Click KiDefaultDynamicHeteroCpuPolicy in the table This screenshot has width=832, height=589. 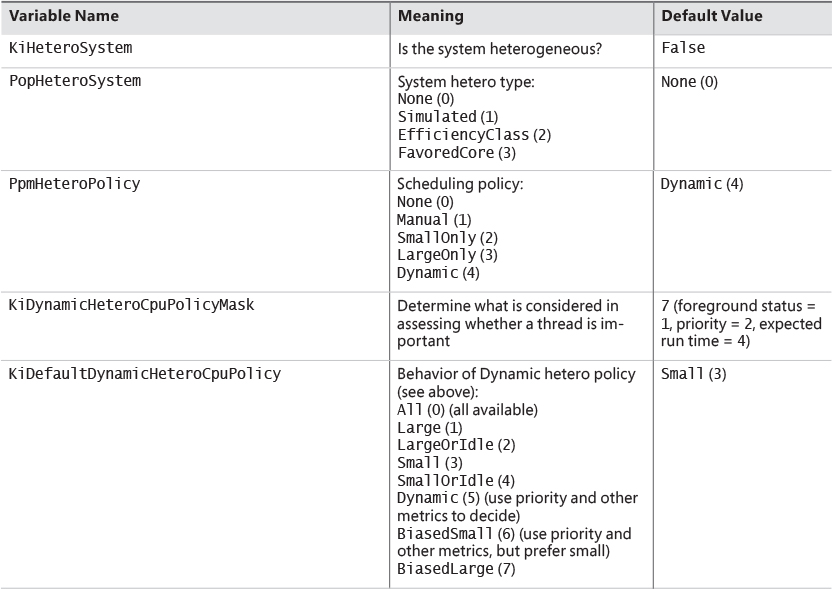tap(144, 374)
